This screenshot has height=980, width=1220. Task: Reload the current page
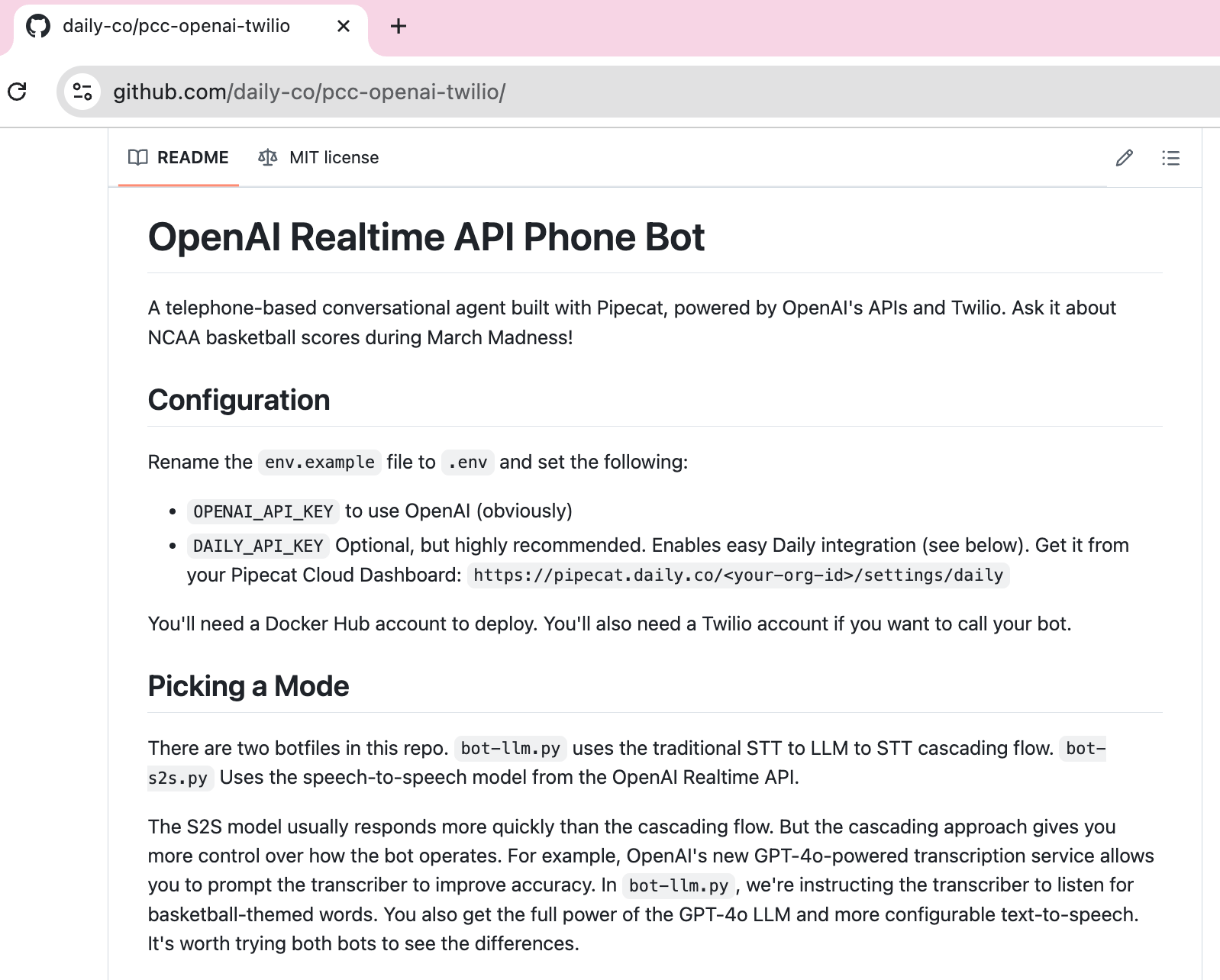pos(17,92)
